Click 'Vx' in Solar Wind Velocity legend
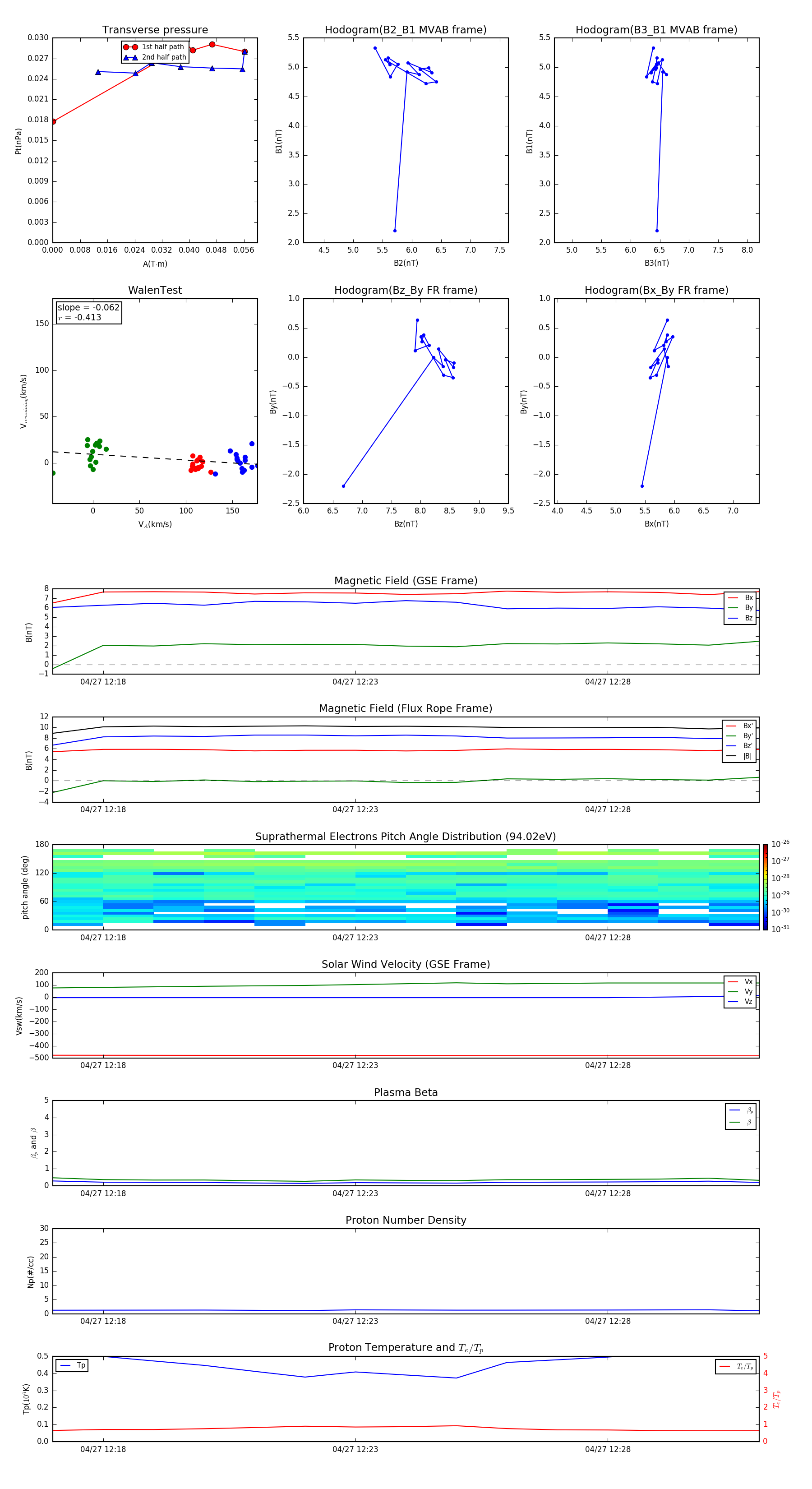The image size is (812, 1489). pos(741,981)
